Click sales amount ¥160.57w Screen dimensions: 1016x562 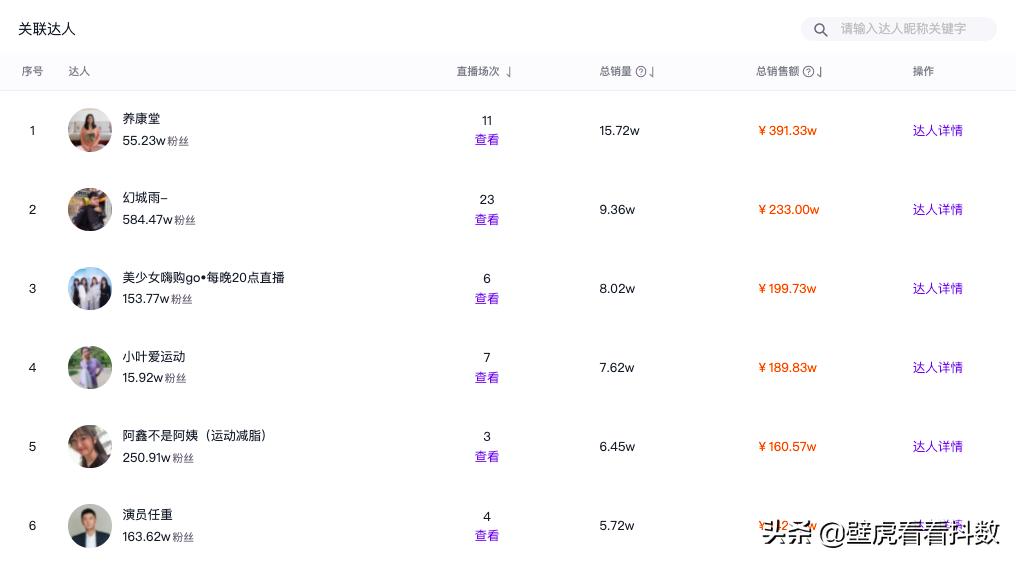coord(787,447)
